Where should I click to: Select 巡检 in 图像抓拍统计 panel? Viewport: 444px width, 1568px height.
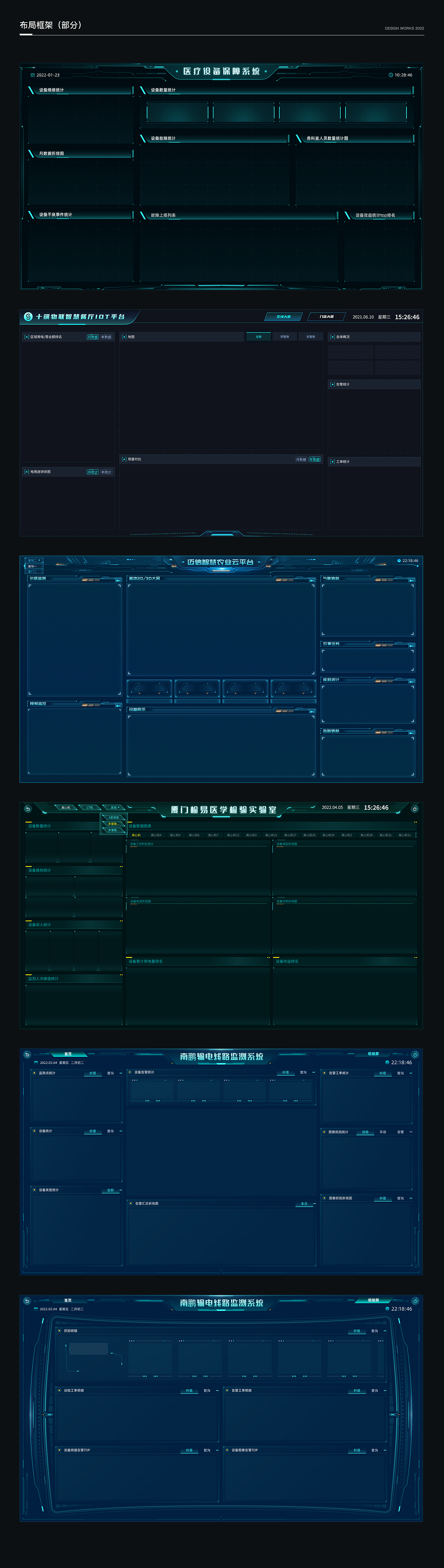coord(366,1132)
